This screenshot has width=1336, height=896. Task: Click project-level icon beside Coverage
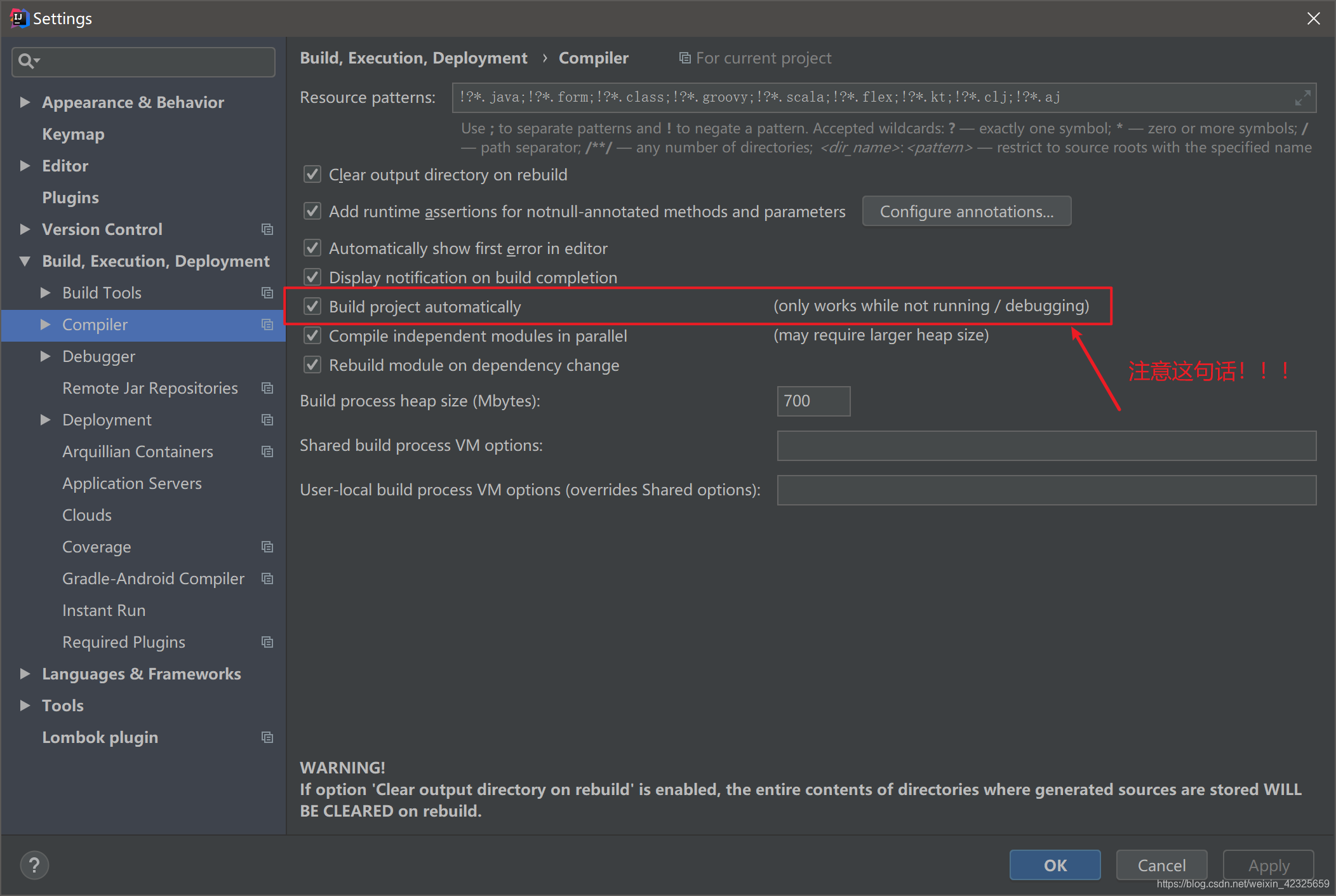(x=267, y=547)
